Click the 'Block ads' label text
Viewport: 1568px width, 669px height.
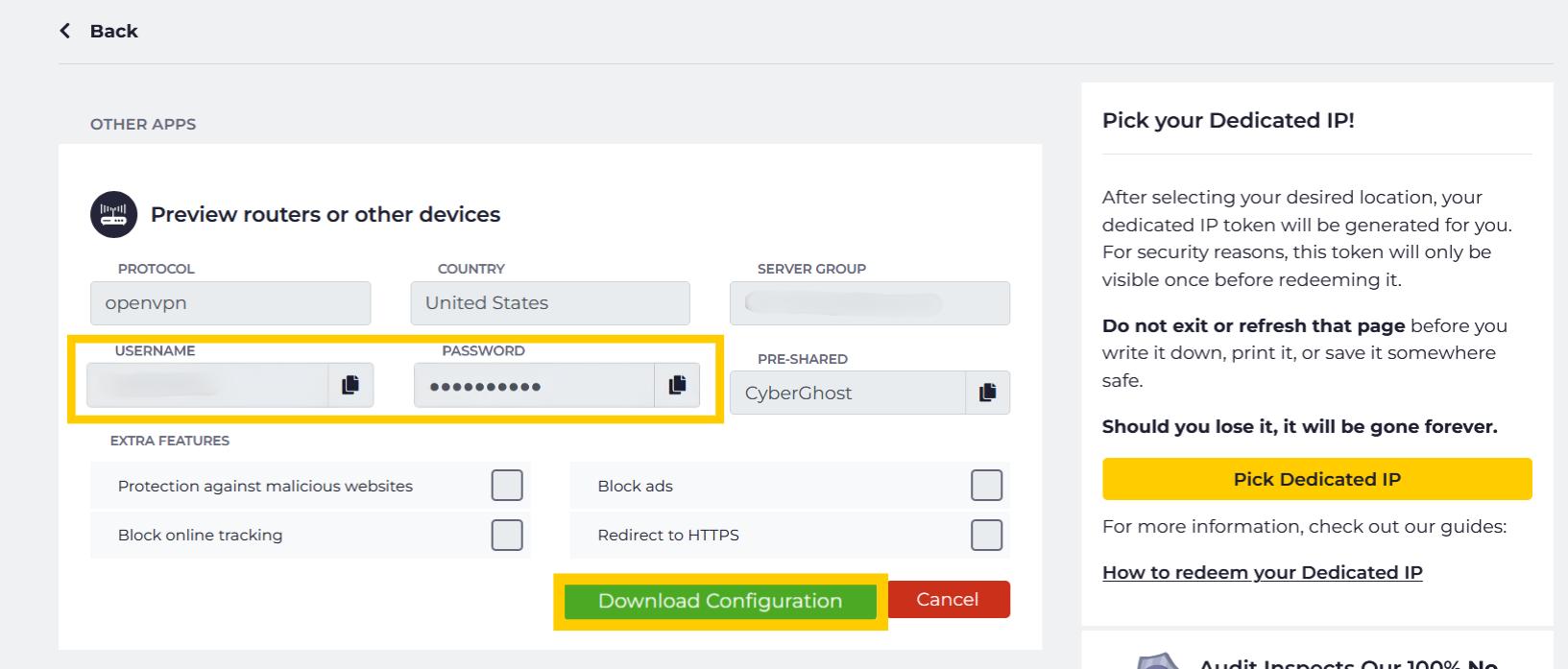(x=635, y=486)
